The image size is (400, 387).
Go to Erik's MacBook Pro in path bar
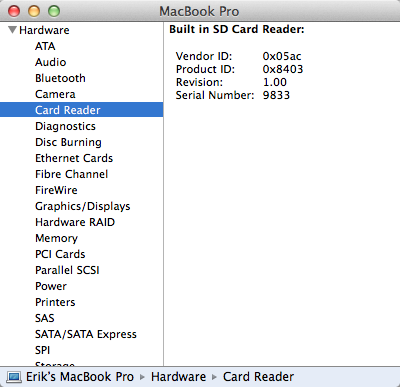pos(80,377)
